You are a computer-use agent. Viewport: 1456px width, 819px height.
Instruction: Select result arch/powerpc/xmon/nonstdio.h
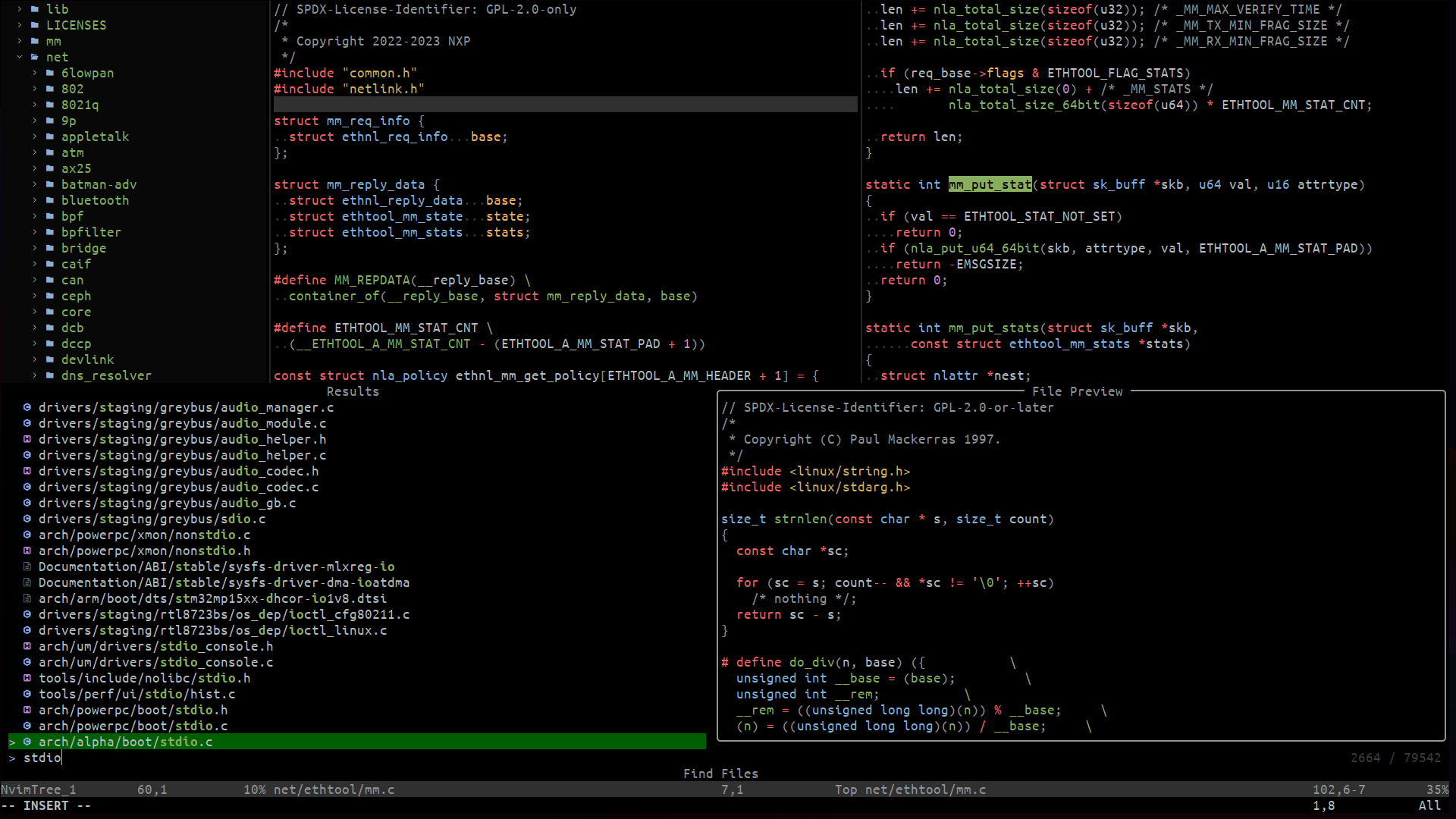click(x=145, y=551)
